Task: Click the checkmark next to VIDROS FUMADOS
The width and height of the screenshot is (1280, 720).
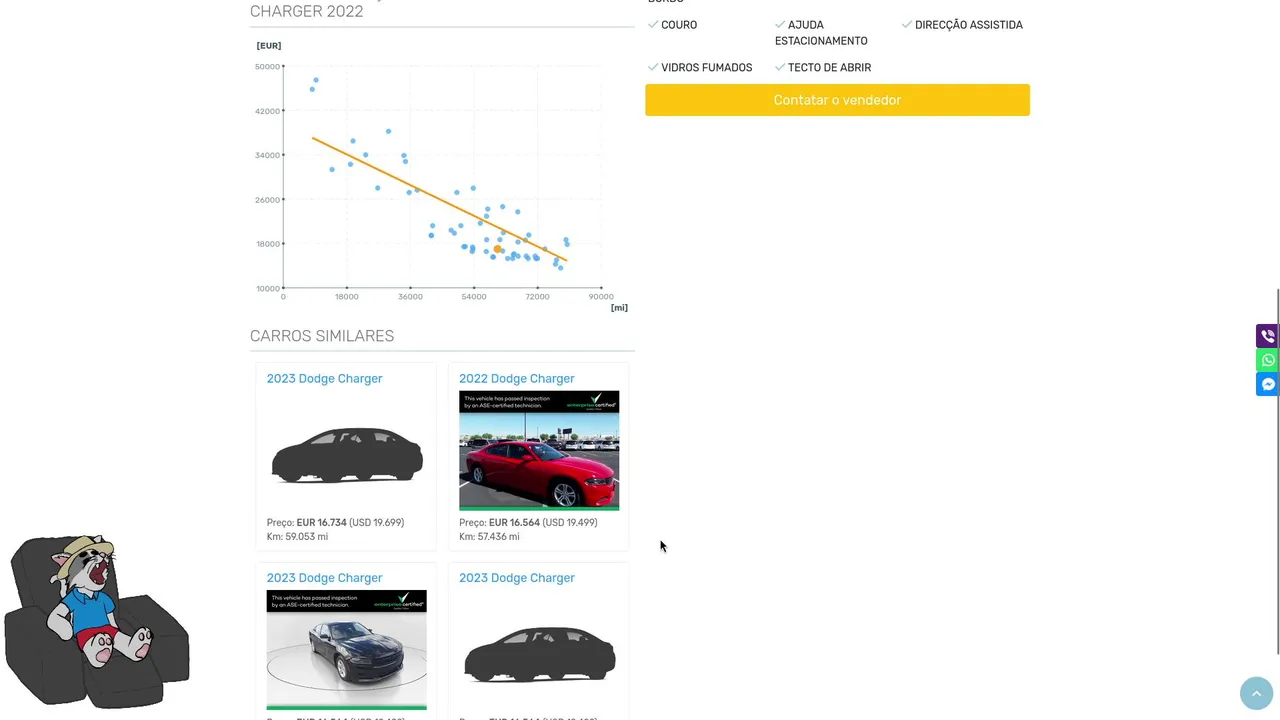Action: [x=653, y=67]
